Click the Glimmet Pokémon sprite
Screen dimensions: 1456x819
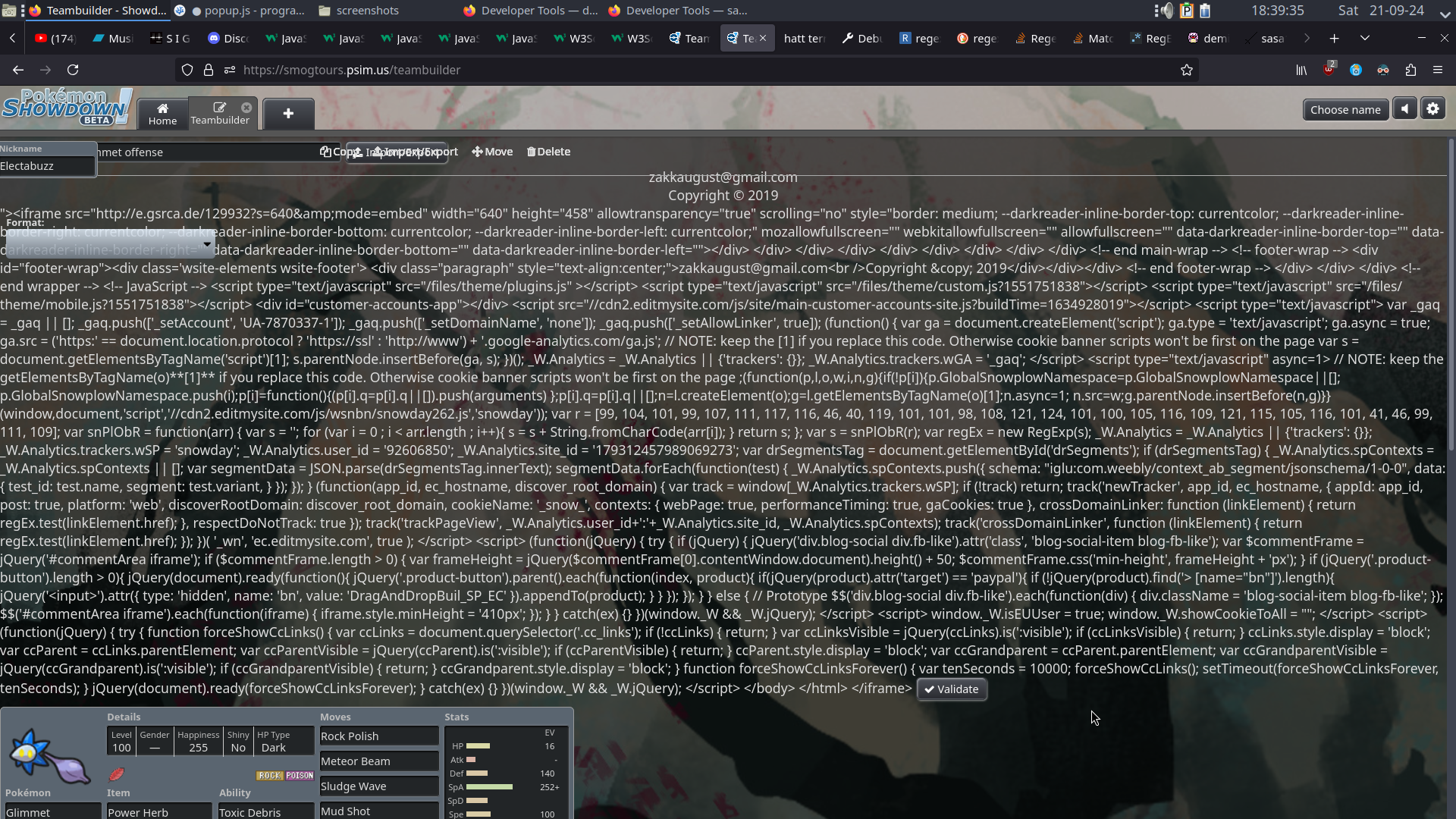(x=50, y=756)
